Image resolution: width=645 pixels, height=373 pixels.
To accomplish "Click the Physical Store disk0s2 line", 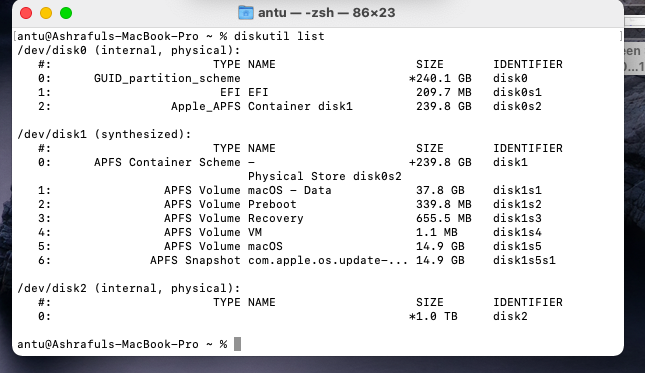I will tap(325, 176).
